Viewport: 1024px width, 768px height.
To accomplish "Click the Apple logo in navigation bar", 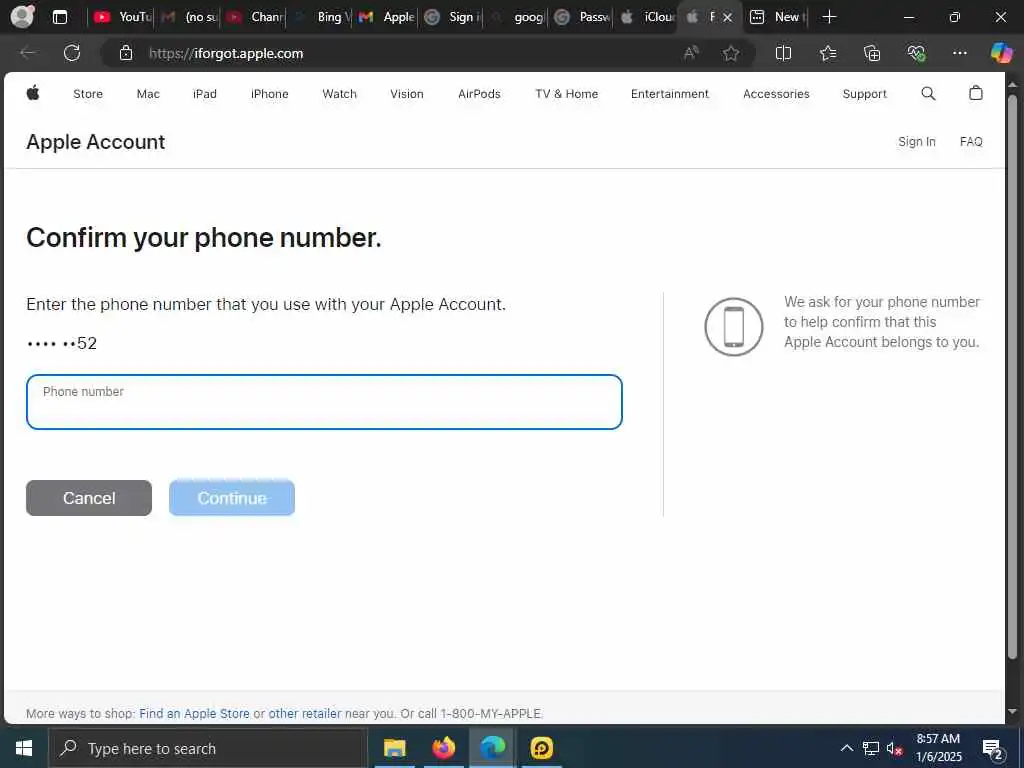I will [x=33, y=93].
